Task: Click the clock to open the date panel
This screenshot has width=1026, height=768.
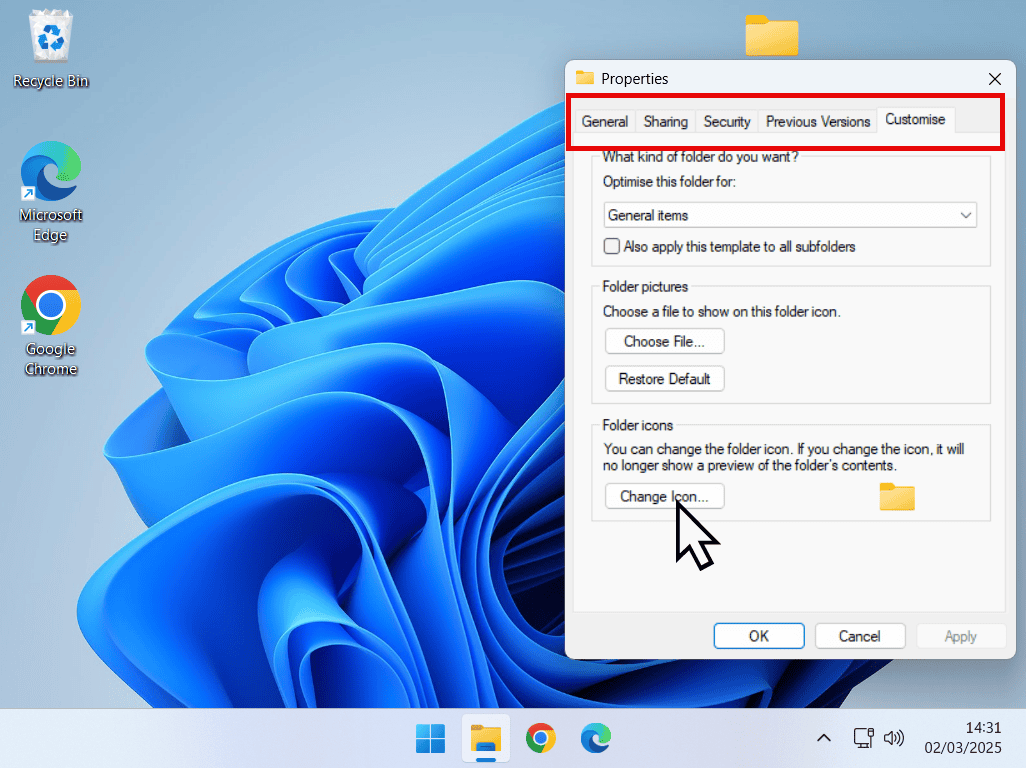Action: 963,738
